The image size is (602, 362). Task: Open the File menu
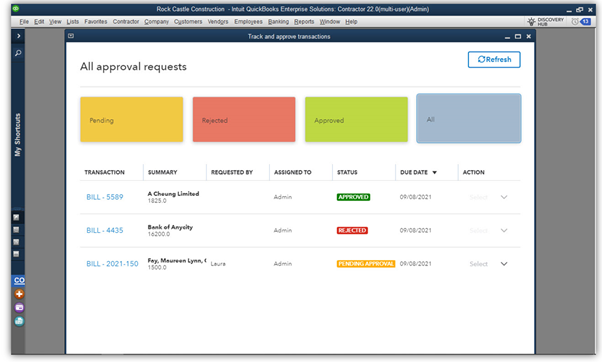[x=24, y=21]
